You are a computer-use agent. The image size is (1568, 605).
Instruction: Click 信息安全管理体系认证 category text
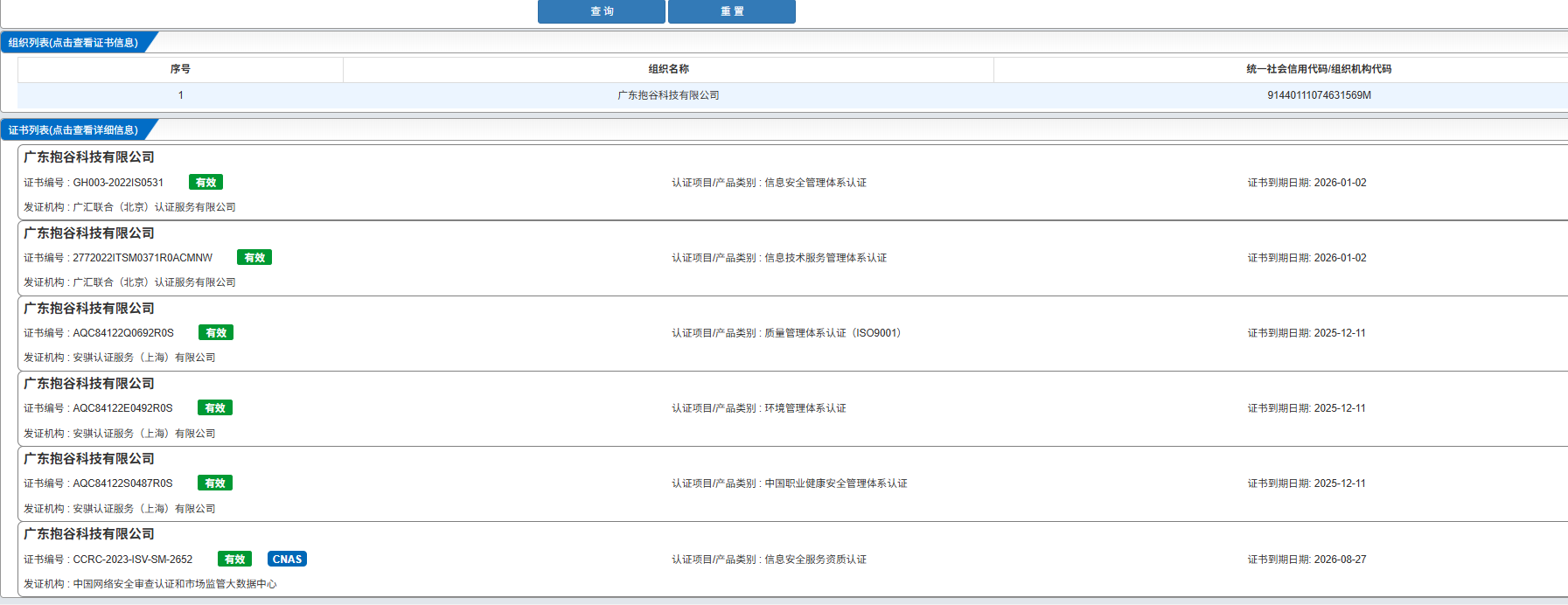pyautogui.click(x=815, y=183)
